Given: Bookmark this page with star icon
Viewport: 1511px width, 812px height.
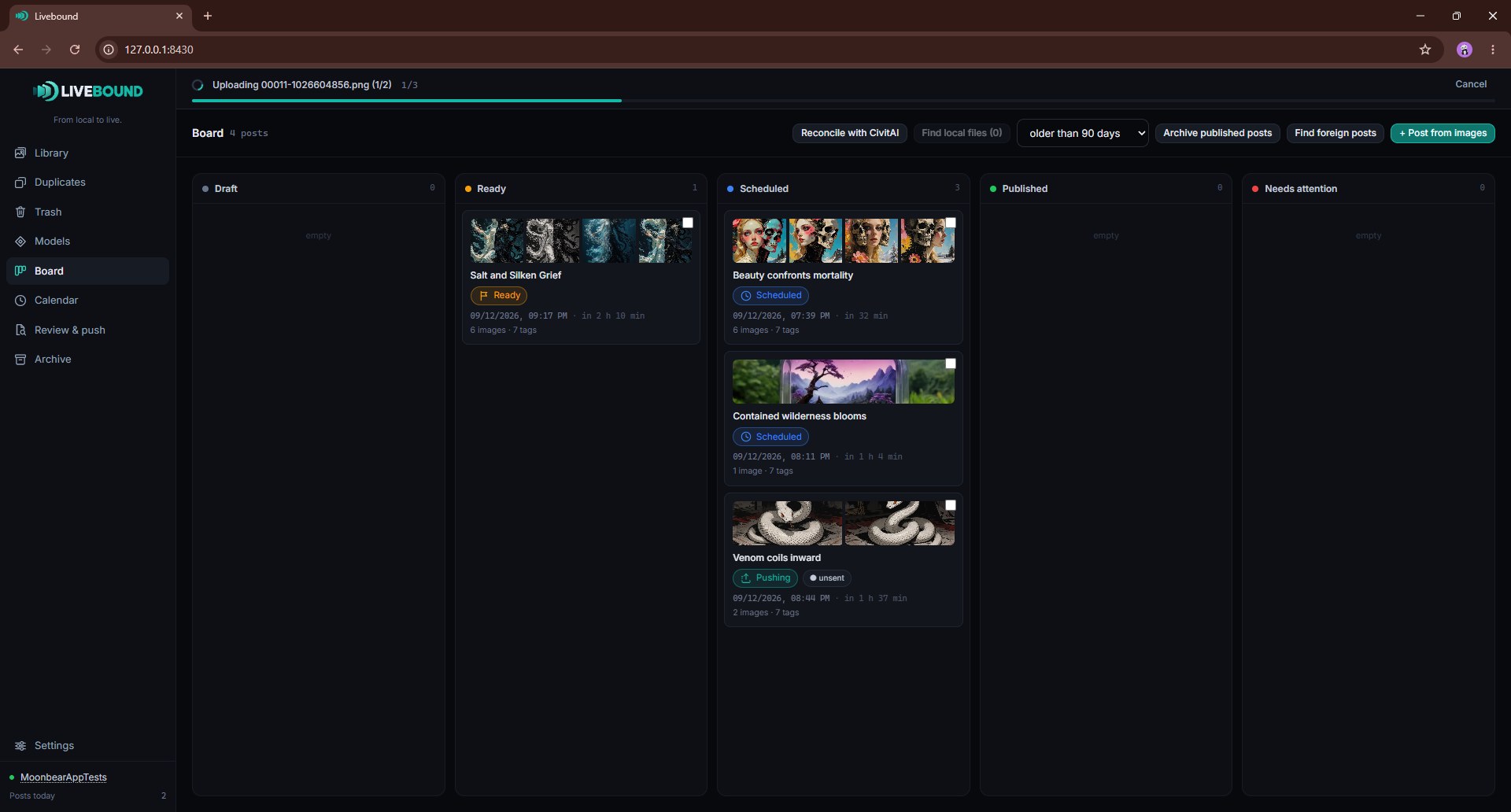Looking at the screenshot, I should (1425, 50).
